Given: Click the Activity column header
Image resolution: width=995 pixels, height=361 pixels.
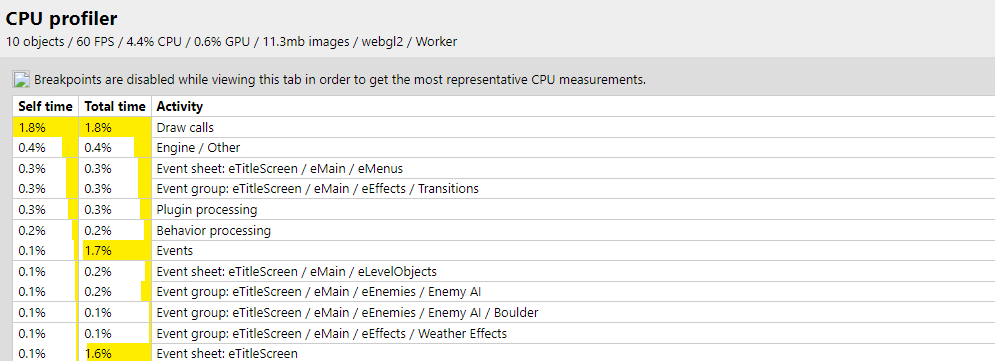Looking at the screenshot, I should 180,107.
